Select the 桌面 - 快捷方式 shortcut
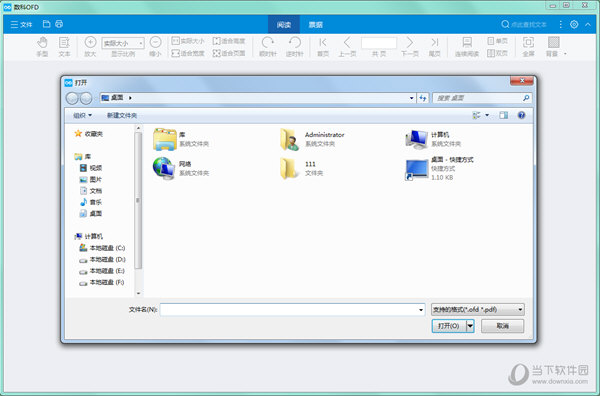The width and height of the screenshot is (600, 396). [x=439, y=168]
